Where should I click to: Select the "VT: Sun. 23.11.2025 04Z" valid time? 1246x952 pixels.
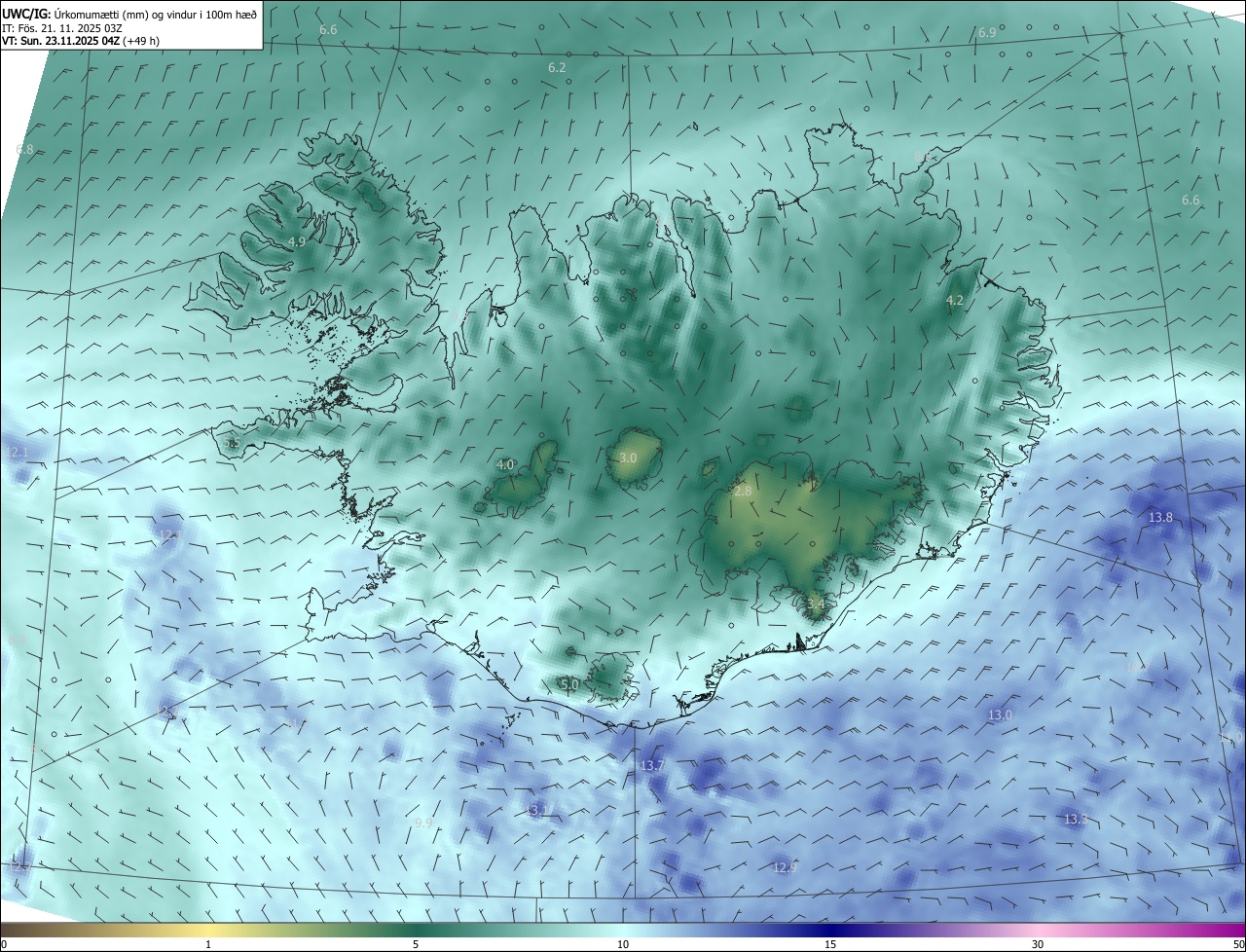point(60,41)
